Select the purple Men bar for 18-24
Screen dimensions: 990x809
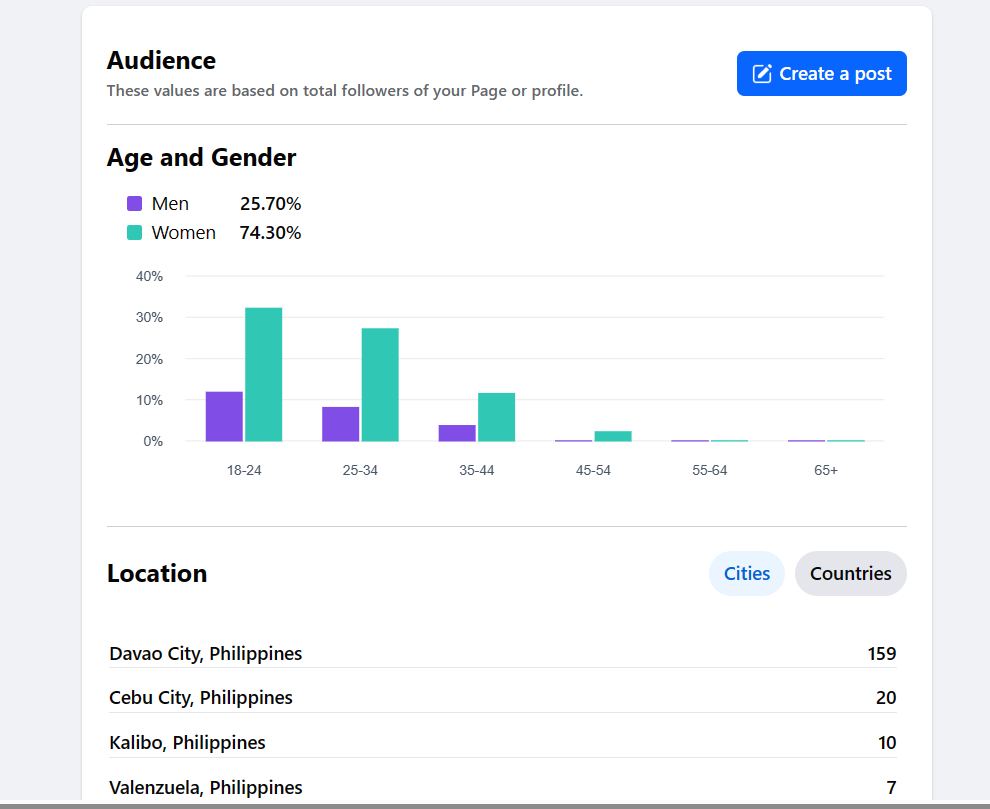pyautogui.click(x=224, y=416)
